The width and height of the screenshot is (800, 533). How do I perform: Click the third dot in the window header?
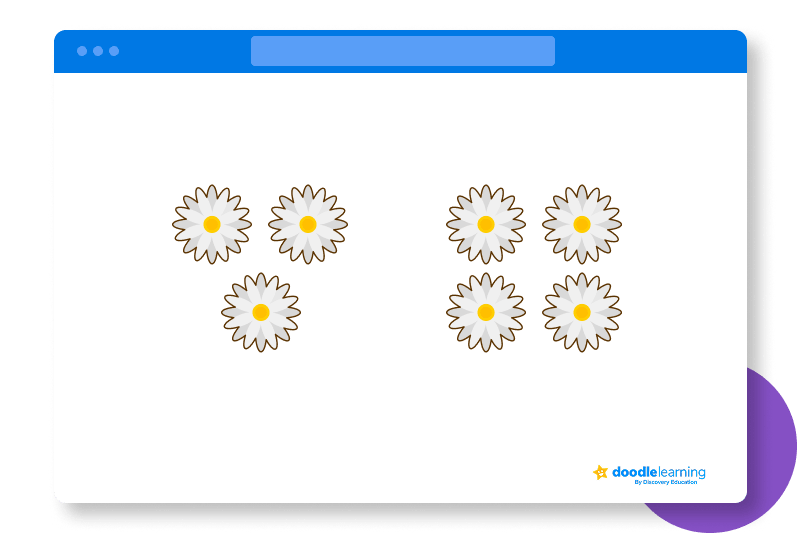pyautogui.click(x=114, y=51)
